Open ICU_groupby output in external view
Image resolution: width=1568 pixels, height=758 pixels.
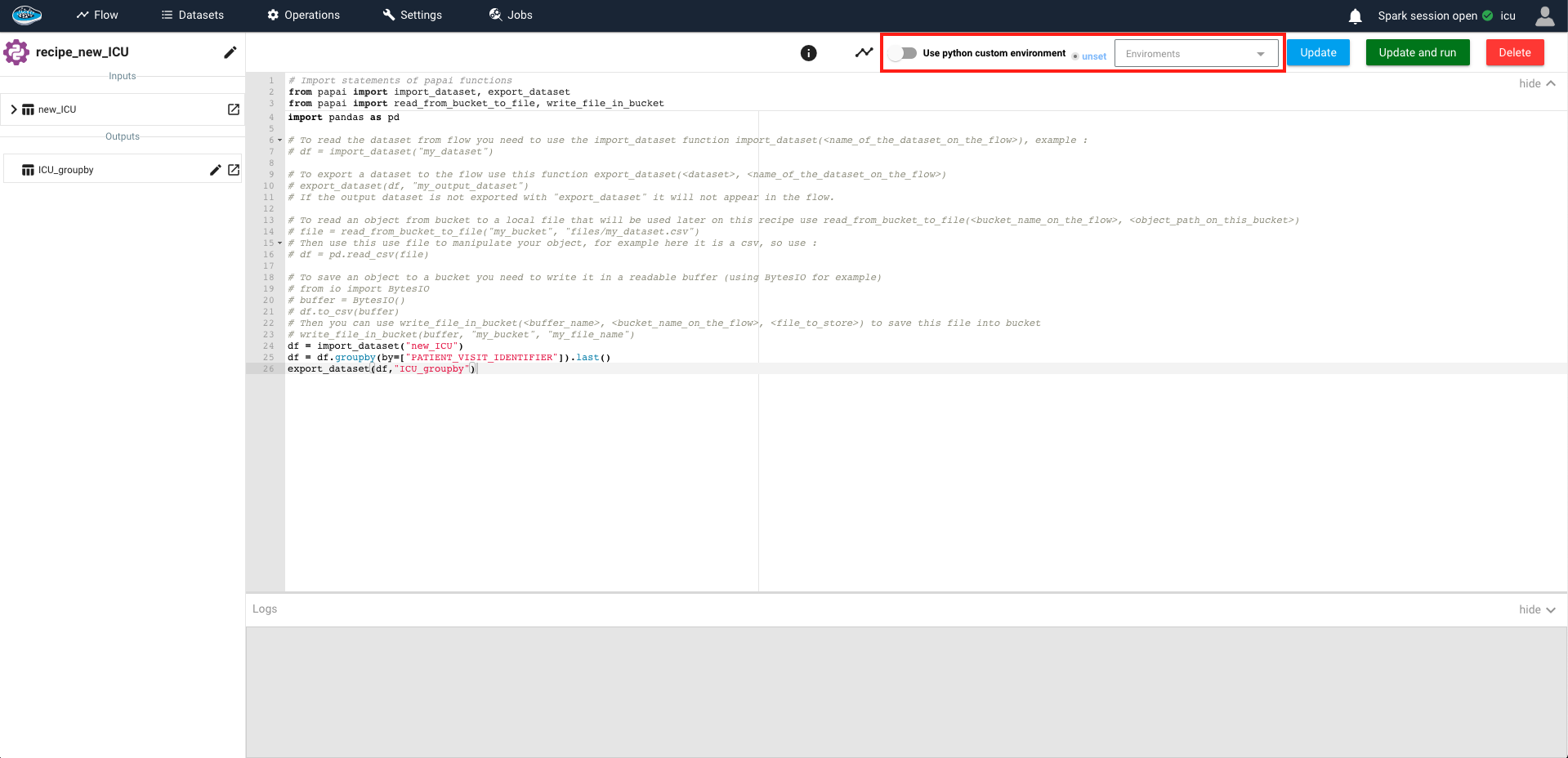(234, 170)
